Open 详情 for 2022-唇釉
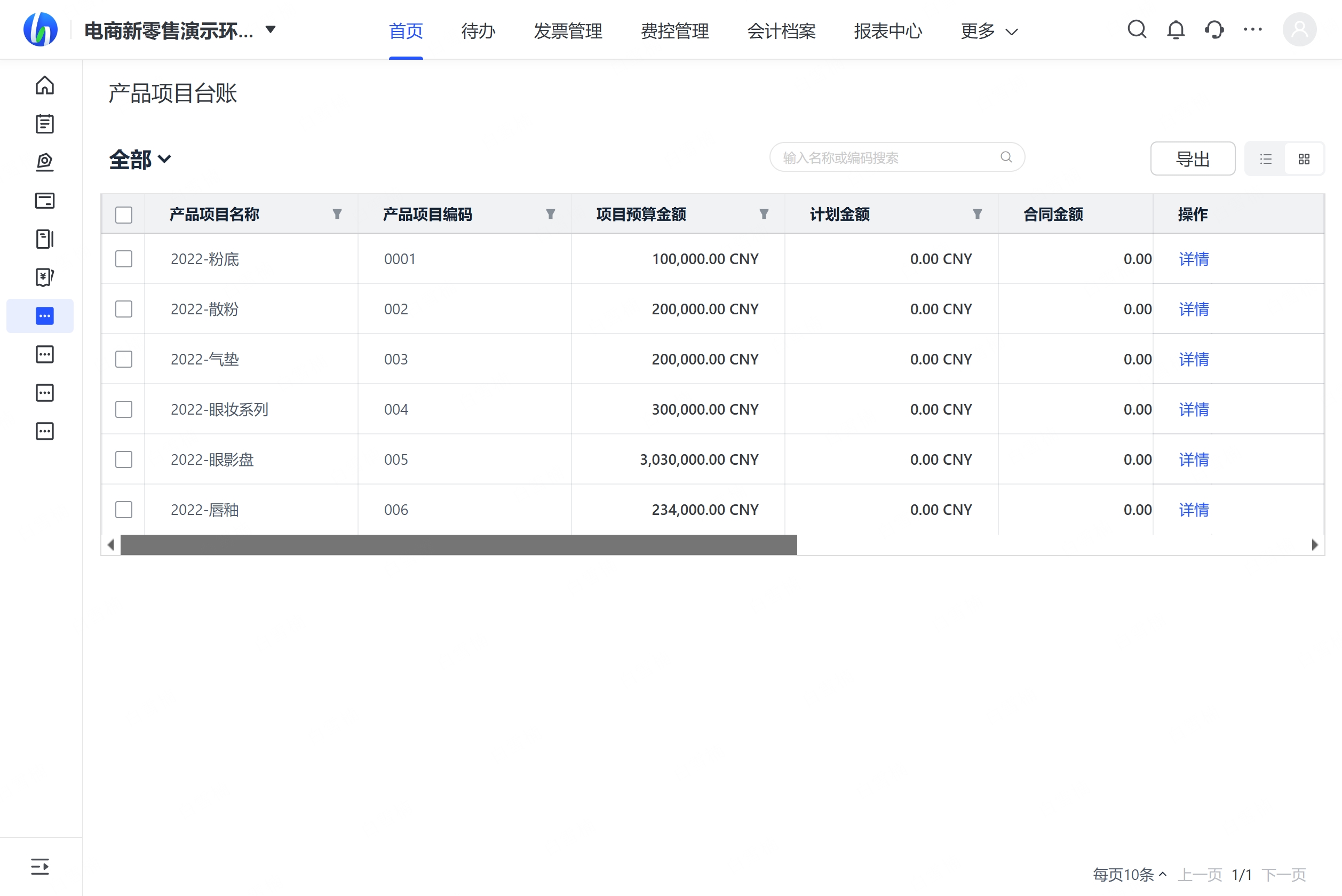 [x=1194, y=510]
